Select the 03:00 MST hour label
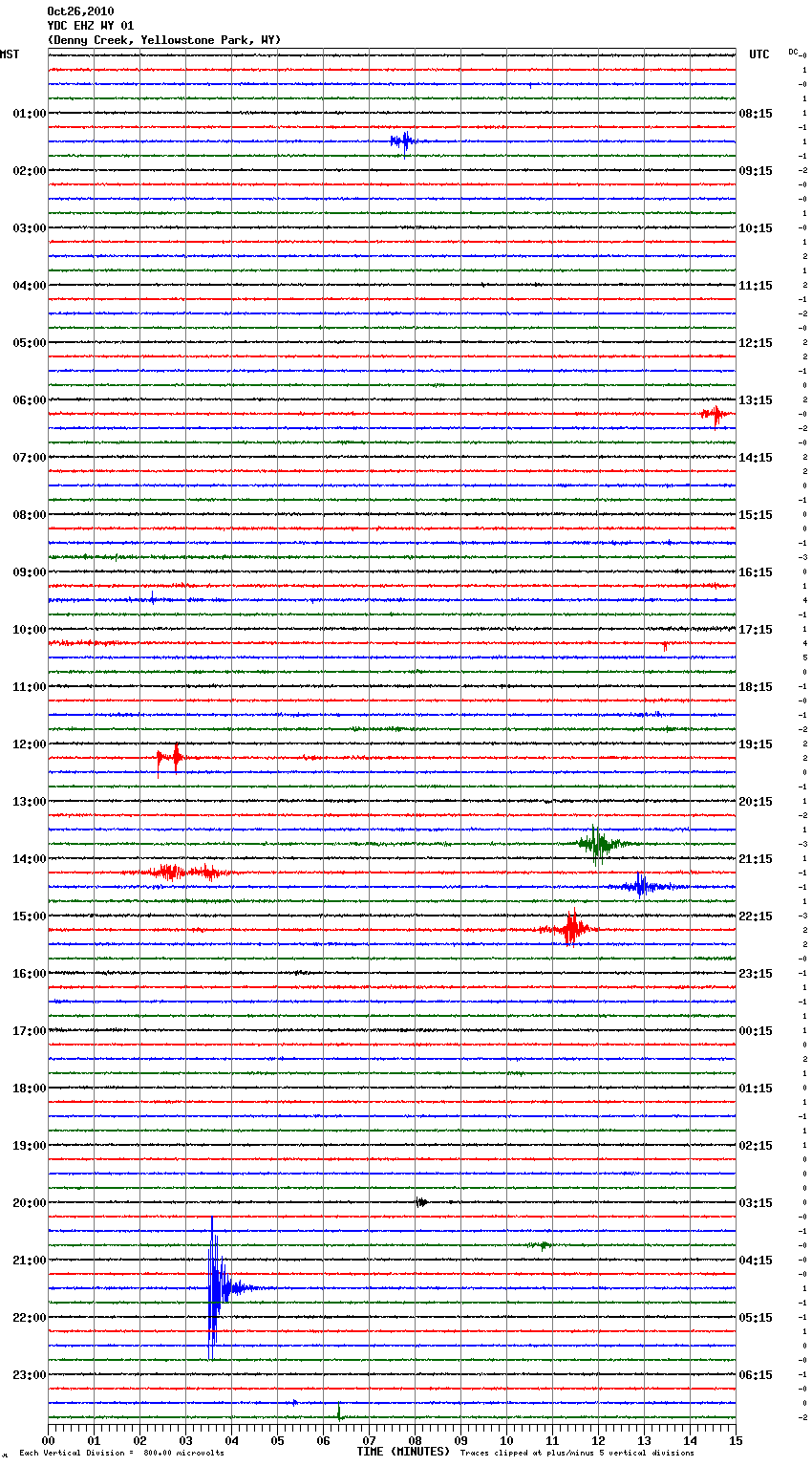The image size is (812, 1466). (x=30, y=228)
